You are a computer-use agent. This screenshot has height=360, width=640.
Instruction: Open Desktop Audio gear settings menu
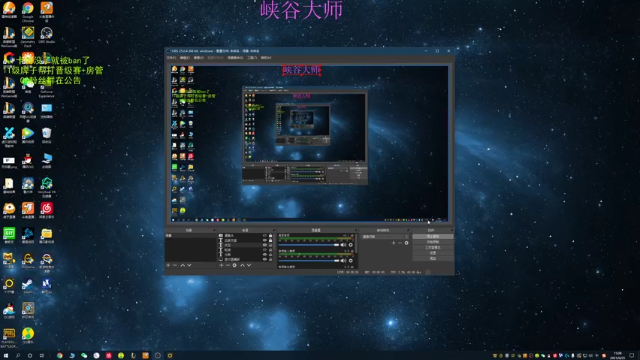click(x=351, y=245)
